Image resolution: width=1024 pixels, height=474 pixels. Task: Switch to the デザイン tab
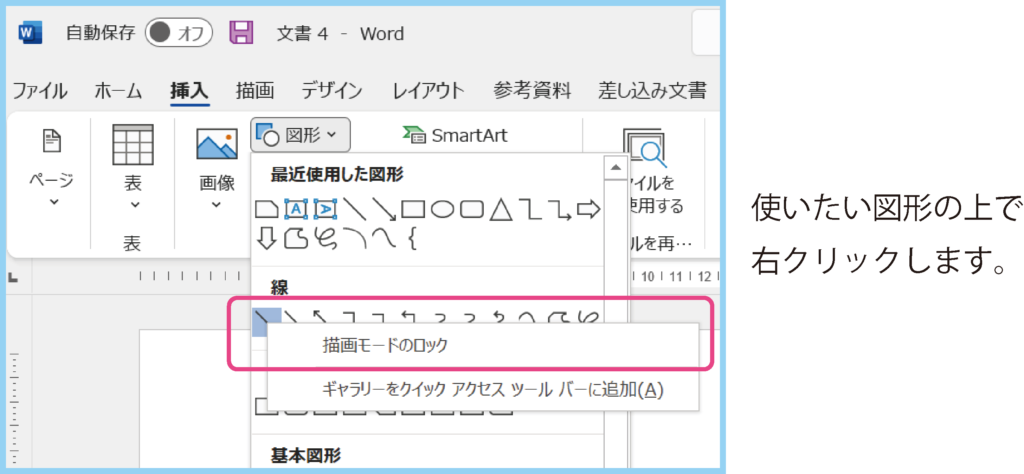point(332,90)
